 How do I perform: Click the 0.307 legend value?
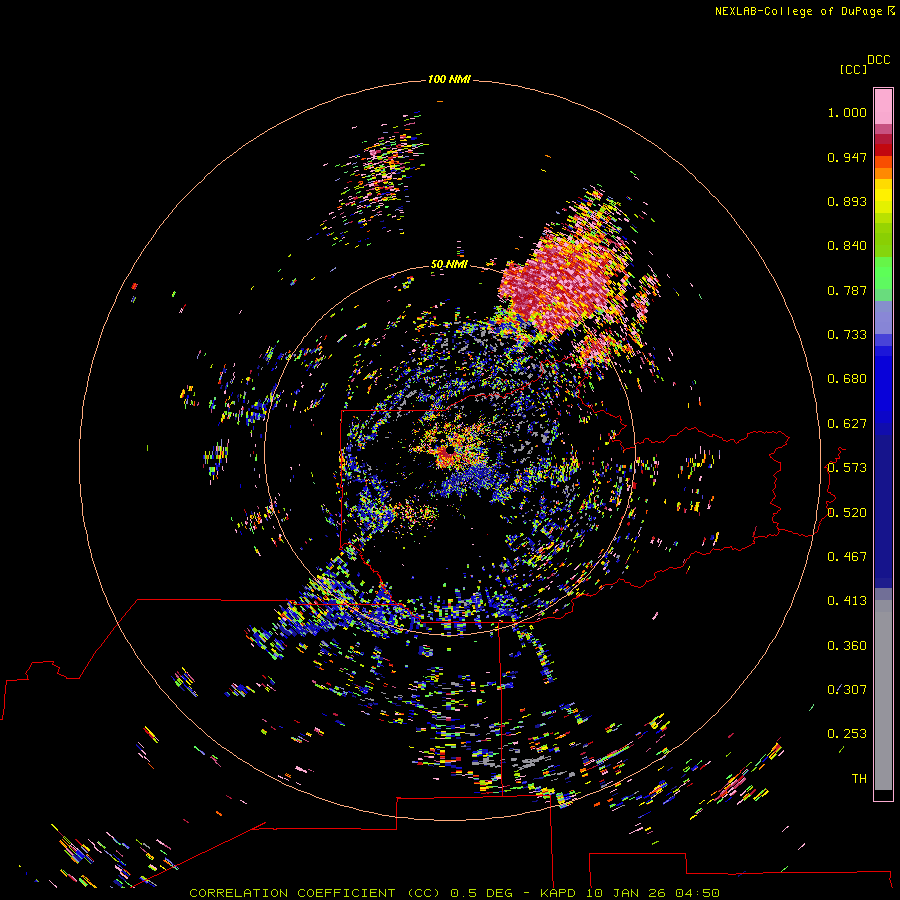pos(847,690)
